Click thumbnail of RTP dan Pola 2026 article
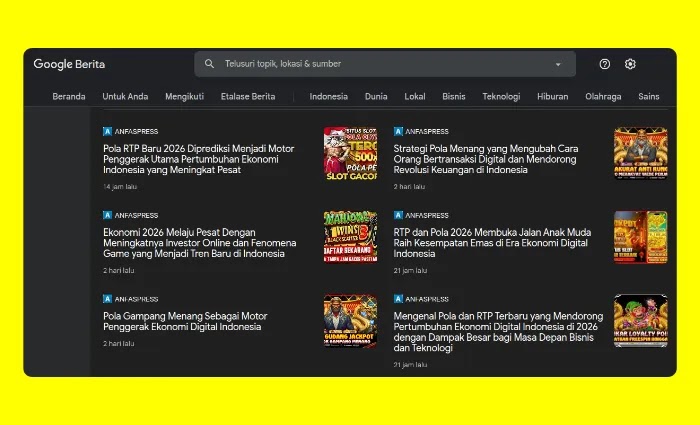 point(641,237)
